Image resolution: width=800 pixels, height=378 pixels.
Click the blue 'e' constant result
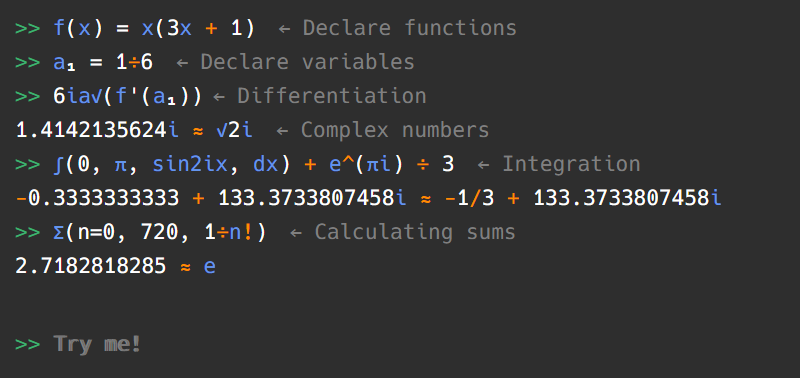tap(210, 267)
